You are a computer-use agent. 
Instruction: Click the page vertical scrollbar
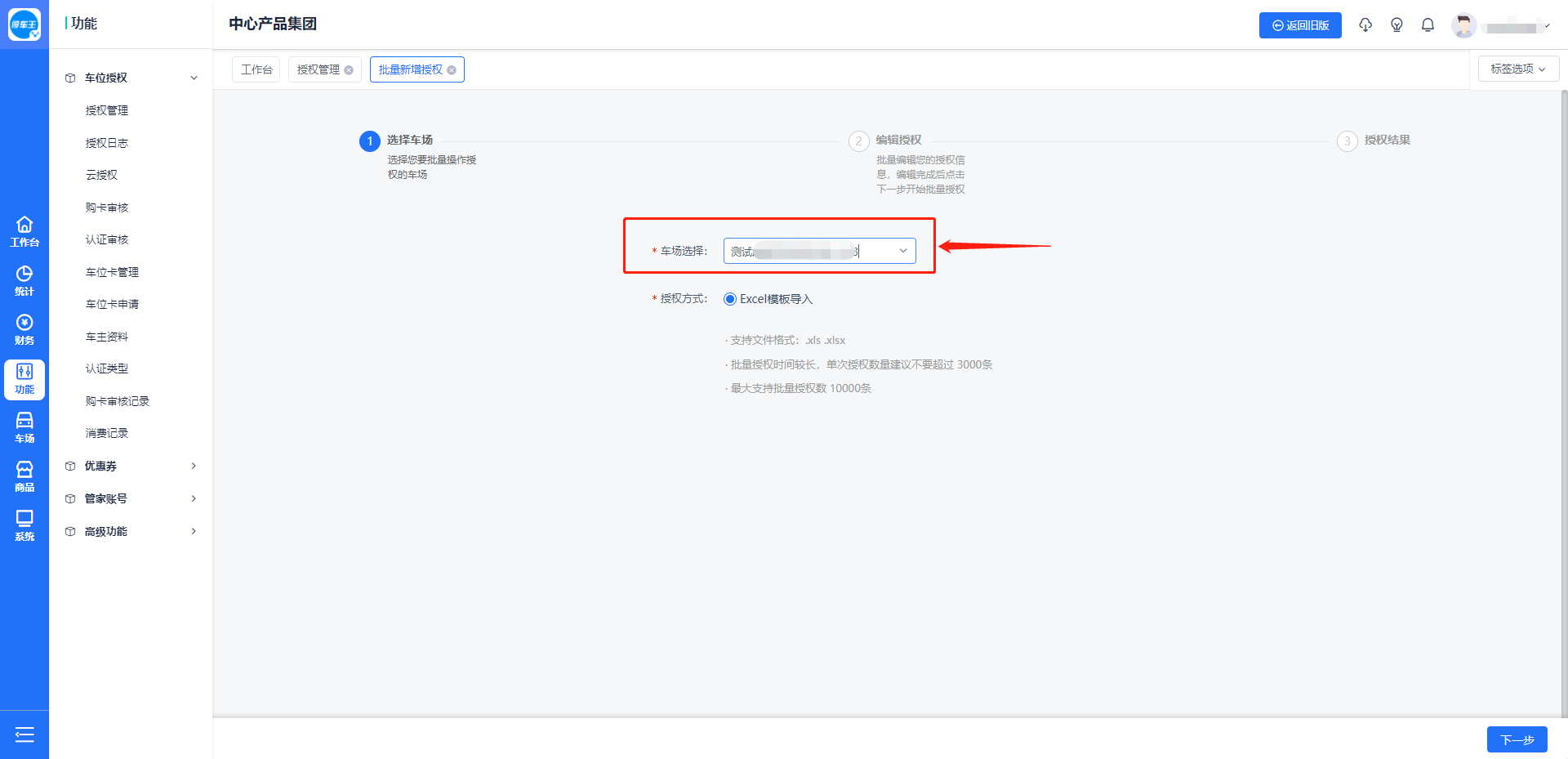click(1564, 404)
